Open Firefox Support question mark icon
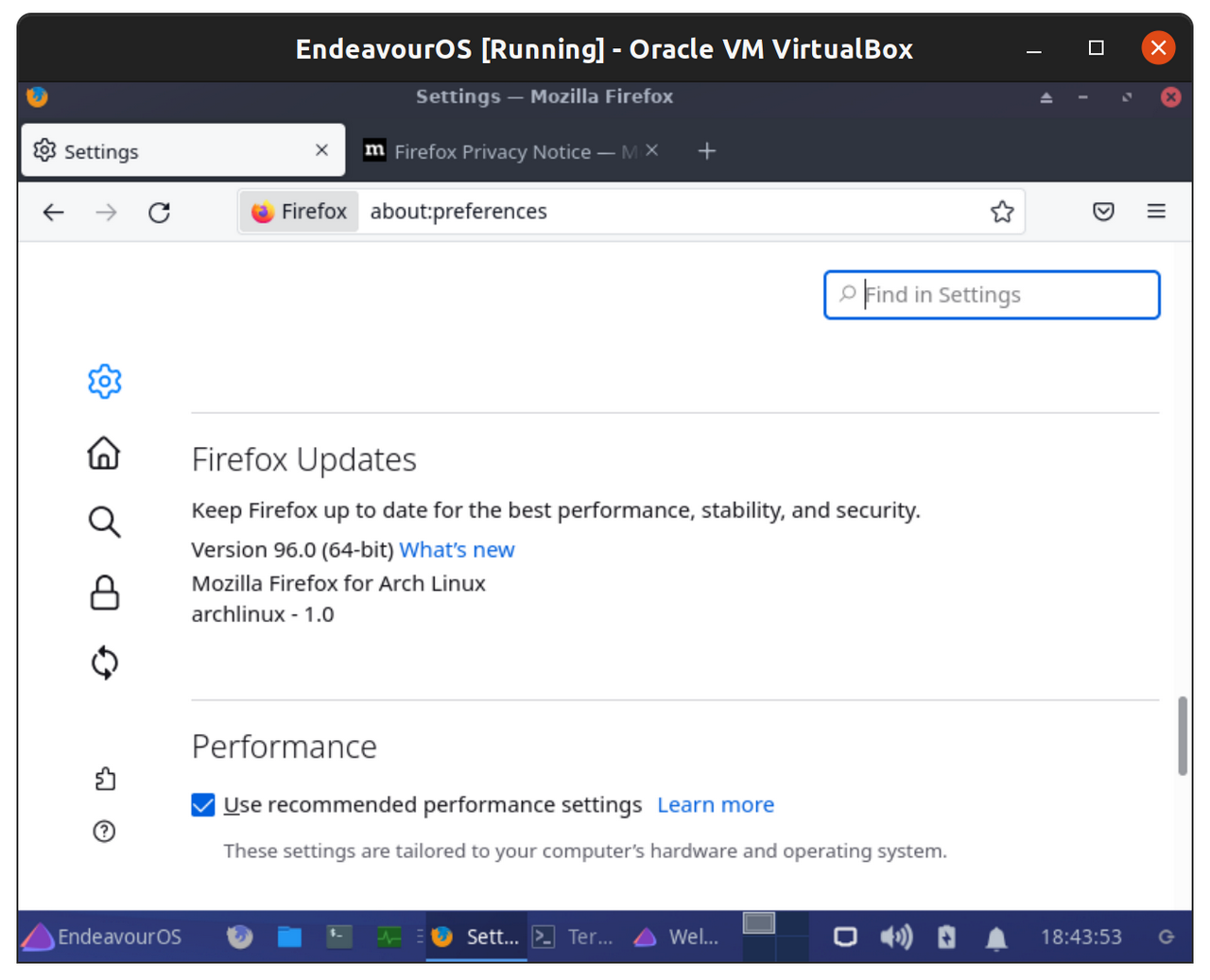Screen dimensions: 1210x980 pyautogui.click(x=104, y=832)
